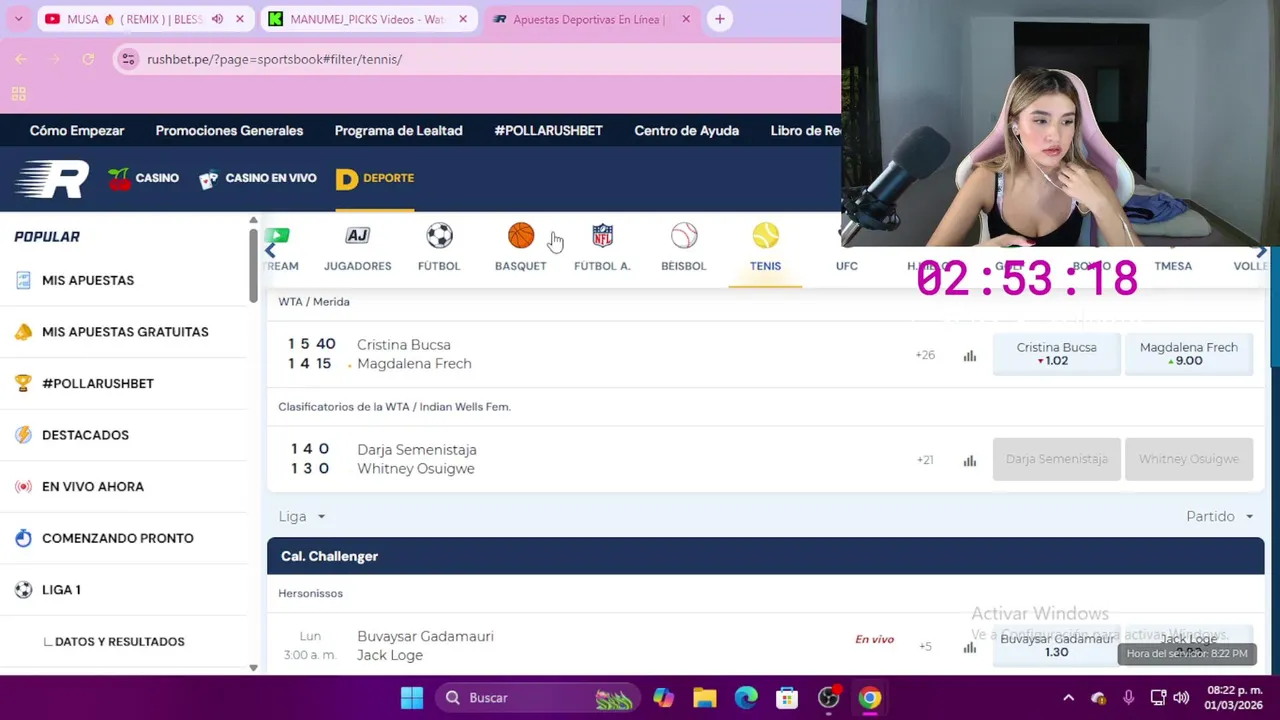Open the Liga dropdown filter
This screenshot has height=720, width=1280.
click(302, 516)
